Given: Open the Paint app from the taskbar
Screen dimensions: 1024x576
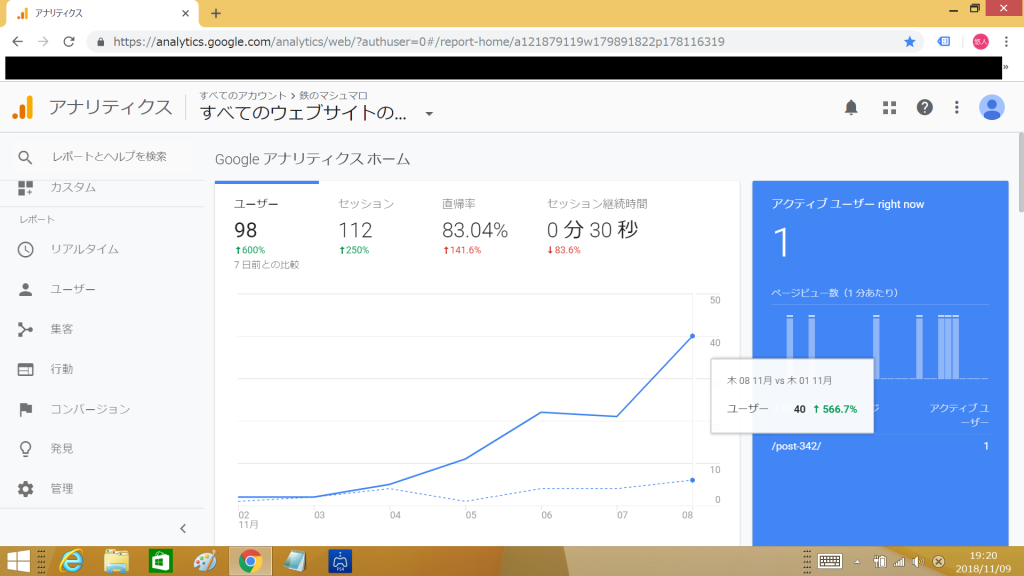Looking at the screenshot, I should click(205, 562).
